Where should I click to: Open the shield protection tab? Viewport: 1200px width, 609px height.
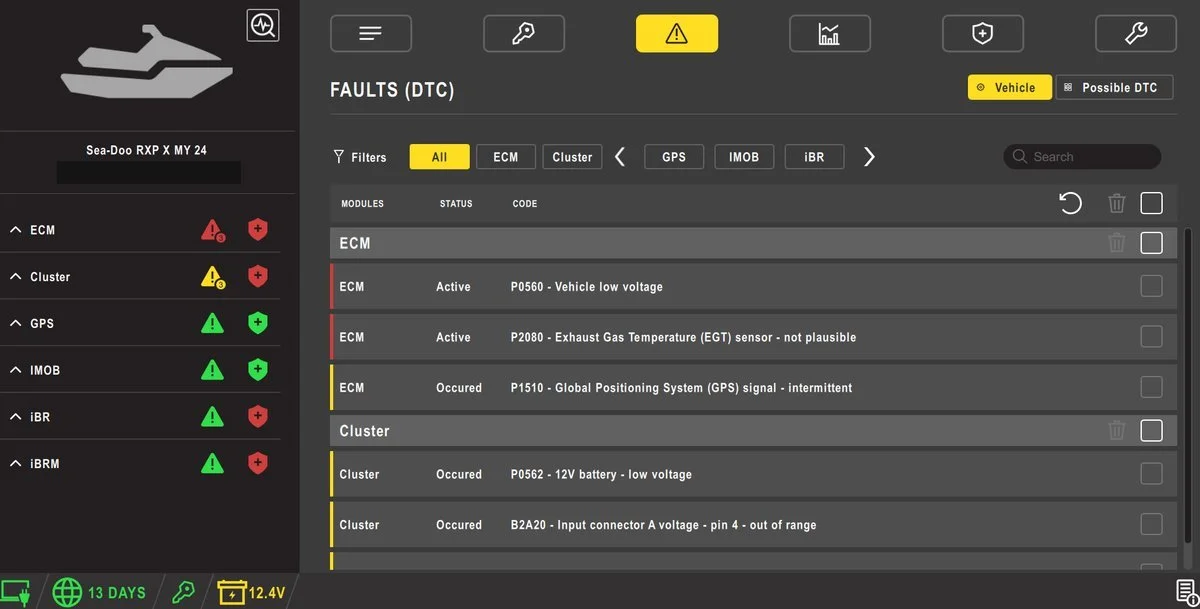click(x=983, y=33)
